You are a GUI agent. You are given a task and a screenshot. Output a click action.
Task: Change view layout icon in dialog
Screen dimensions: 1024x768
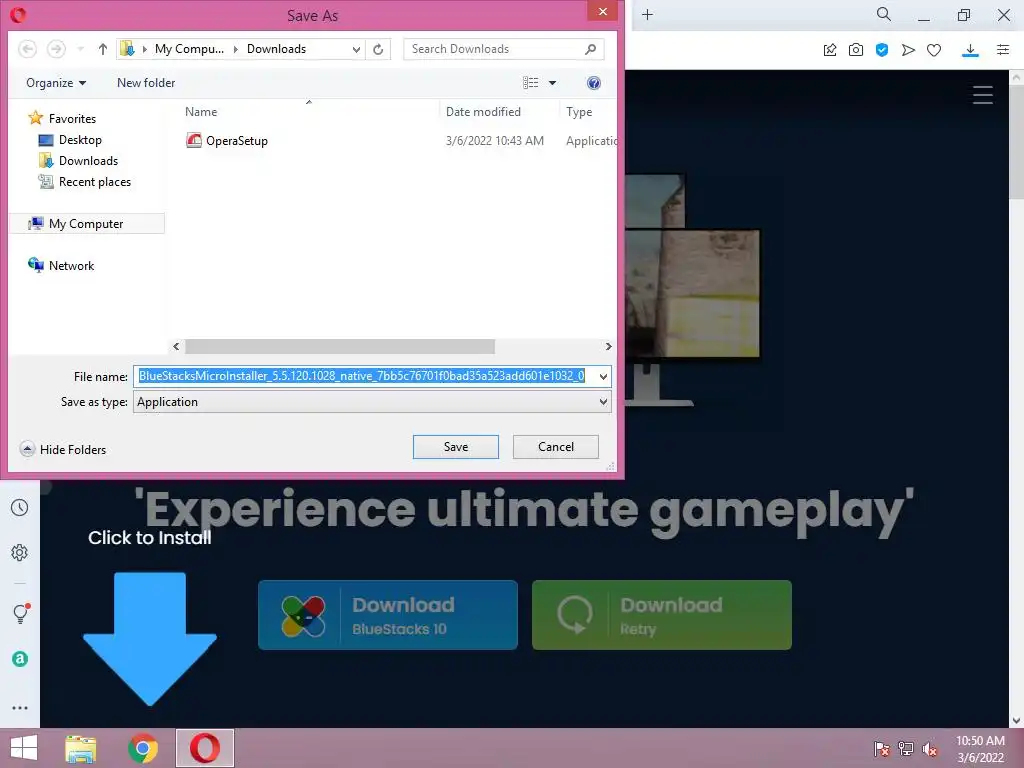tap(530, 83)
